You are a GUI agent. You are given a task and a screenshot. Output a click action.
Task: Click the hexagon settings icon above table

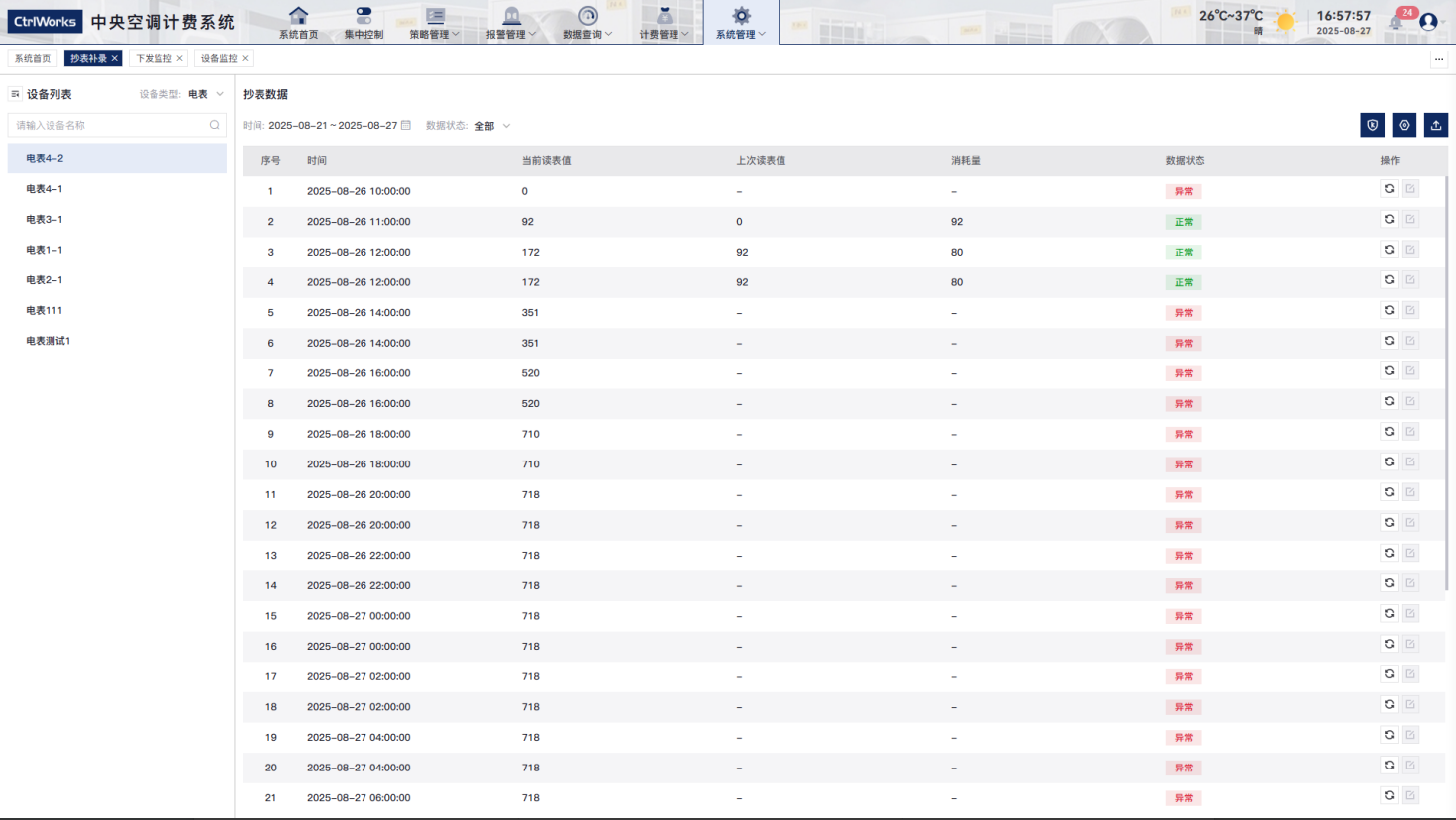click(1404, 125)
